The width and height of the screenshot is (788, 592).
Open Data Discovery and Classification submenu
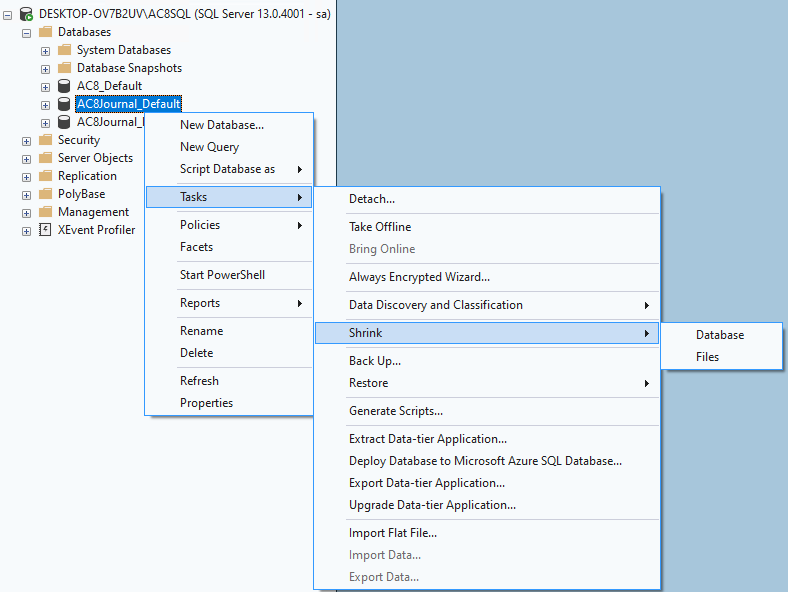pos(486,305)
